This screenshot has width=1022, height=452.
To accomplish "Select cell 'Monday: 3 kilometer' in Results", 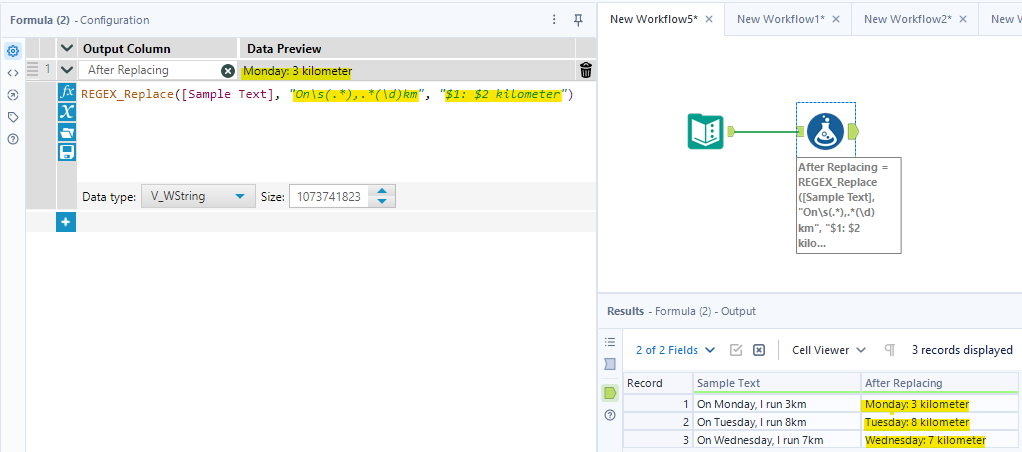I will (x=939, y=404).
